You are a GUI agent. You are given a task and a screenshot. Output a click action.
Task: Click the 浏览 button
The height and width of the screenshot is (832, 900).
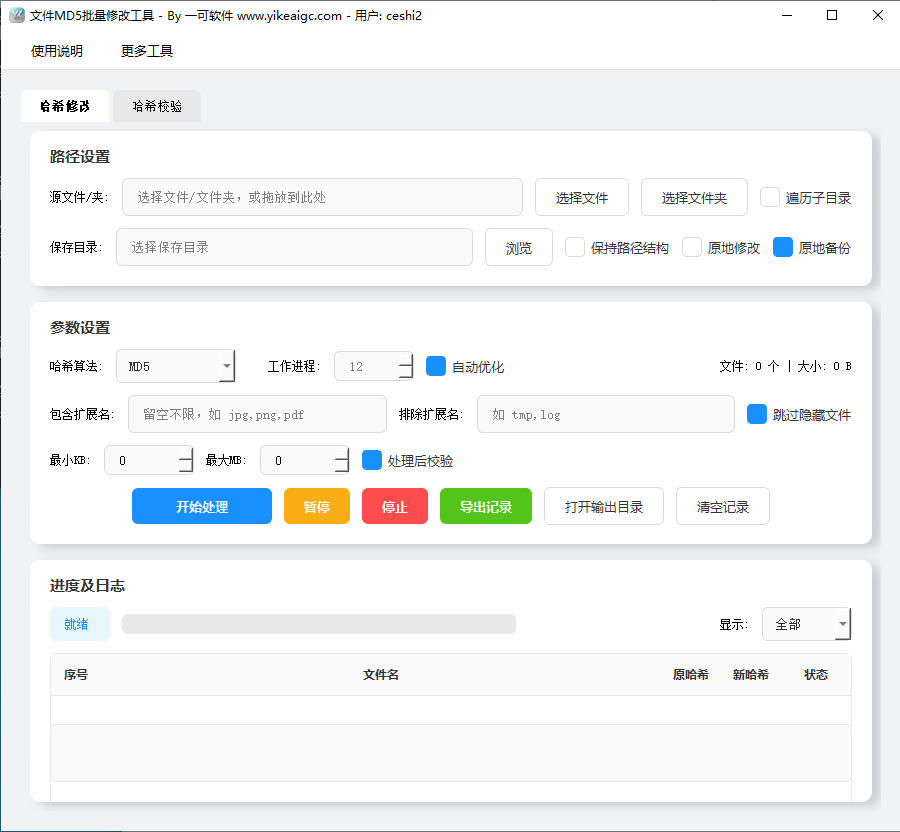coord(519,247)
